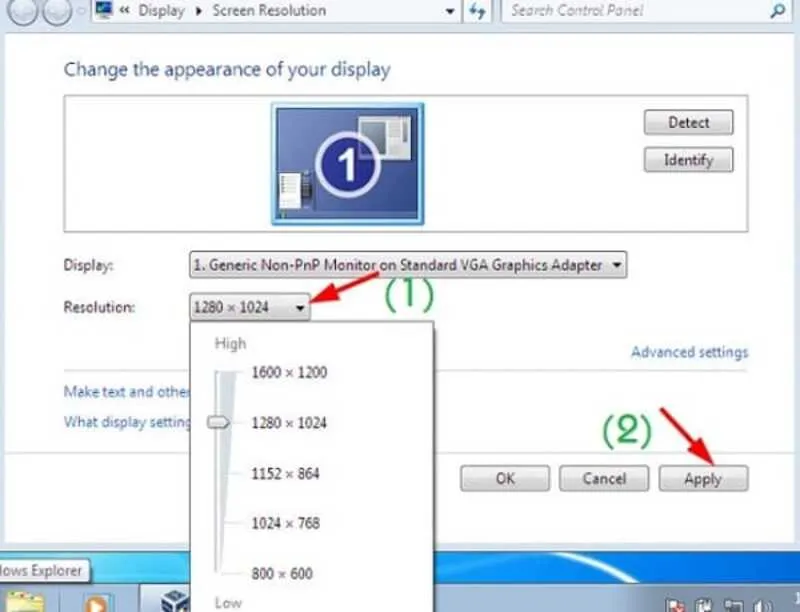This screenshot has height=612, width=800.
Task: Click the search magnifier icon
Action: [778, 11]
